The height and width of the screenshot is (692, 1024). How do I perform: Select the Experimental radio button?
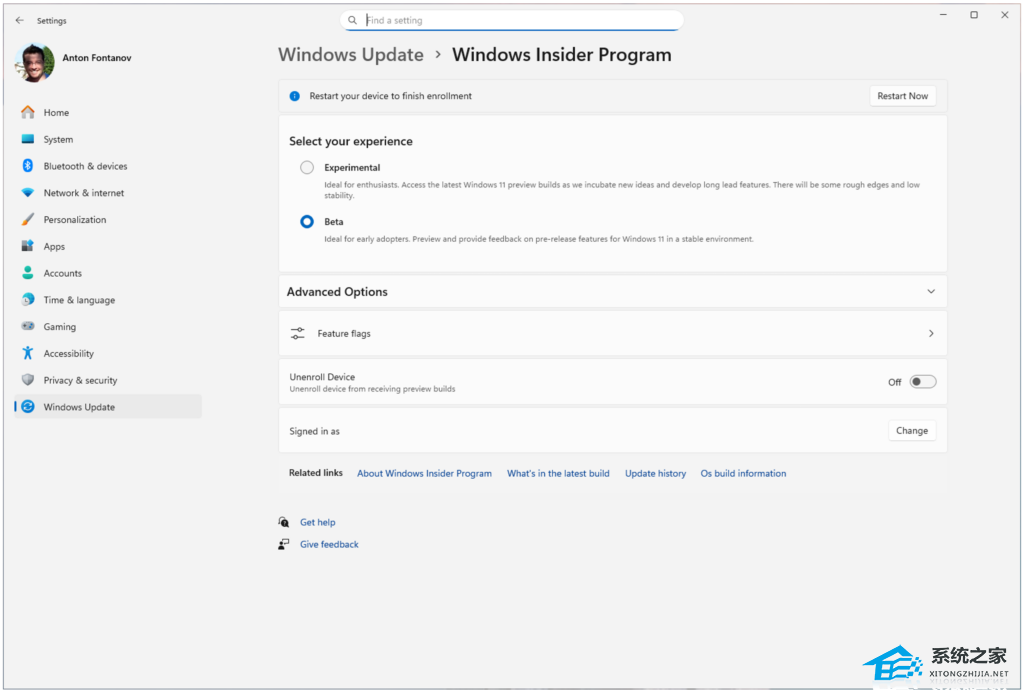point(307,168)
